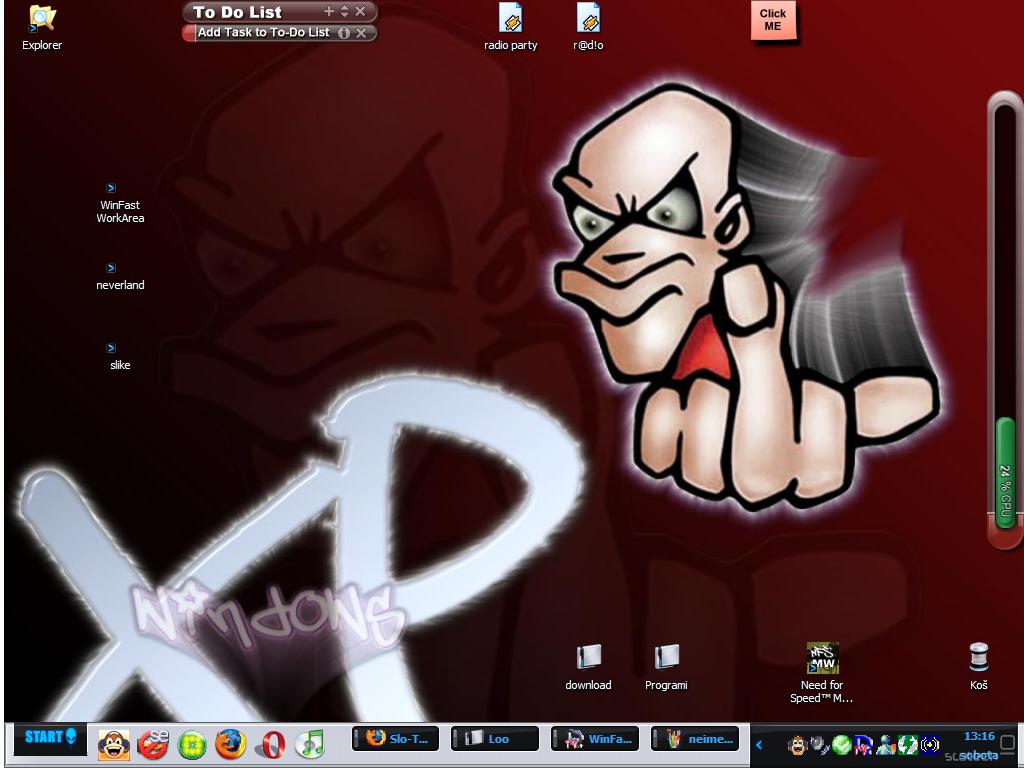Screen dimensions: 1024x768
Task: Select 'Add Task to To-Do List' entry
Action: tap(263, 32)
